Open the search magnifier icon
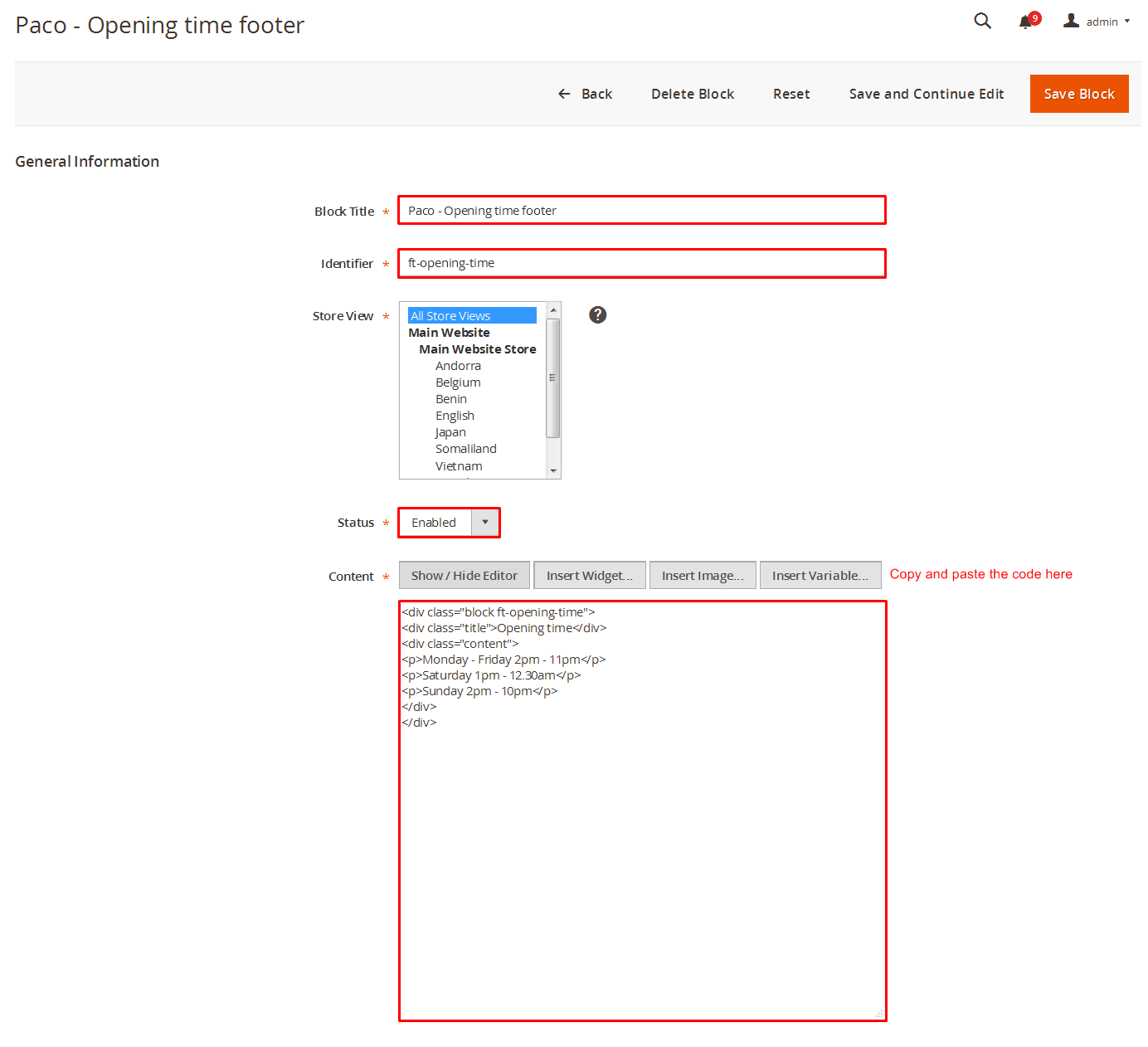Viewport: 1148px width, 1047px height. coord(982,21)
